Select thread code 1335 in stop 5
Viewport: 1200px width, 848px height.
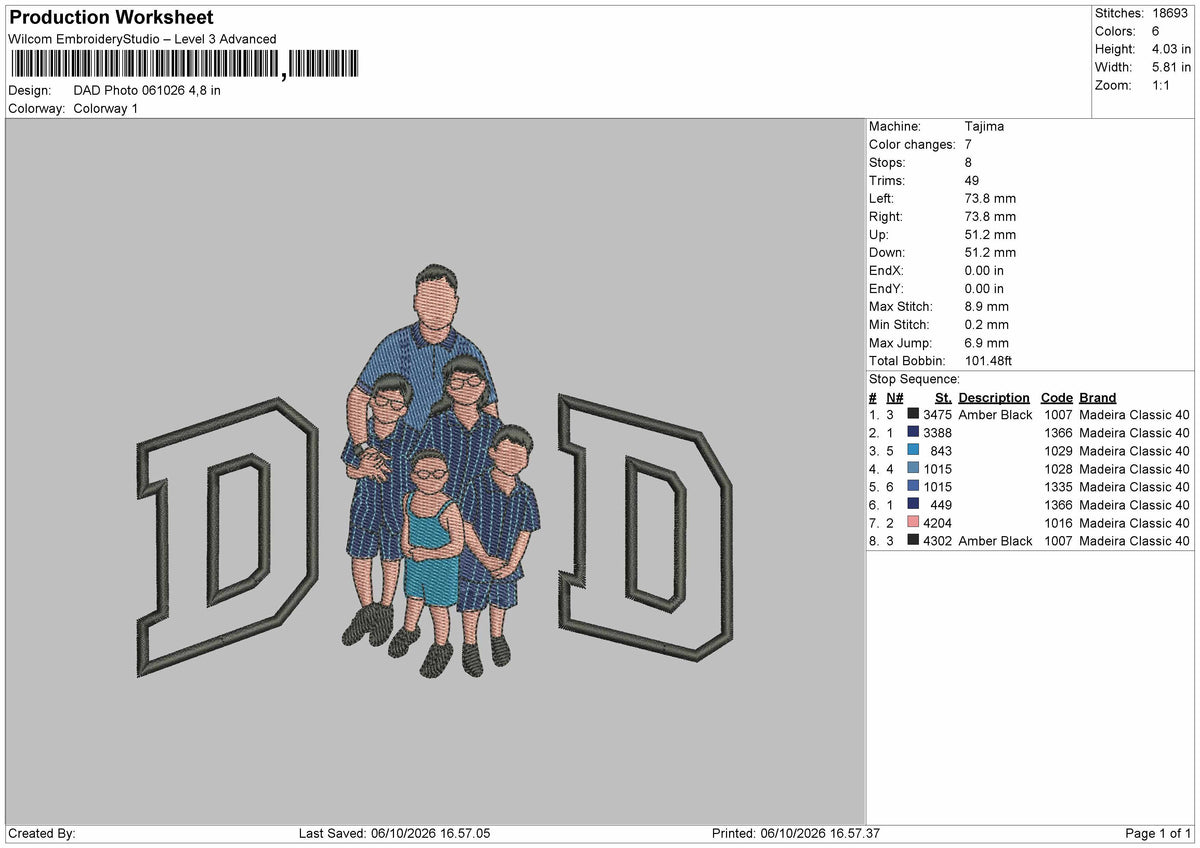pyautogui.click(x=1058, y=487)
